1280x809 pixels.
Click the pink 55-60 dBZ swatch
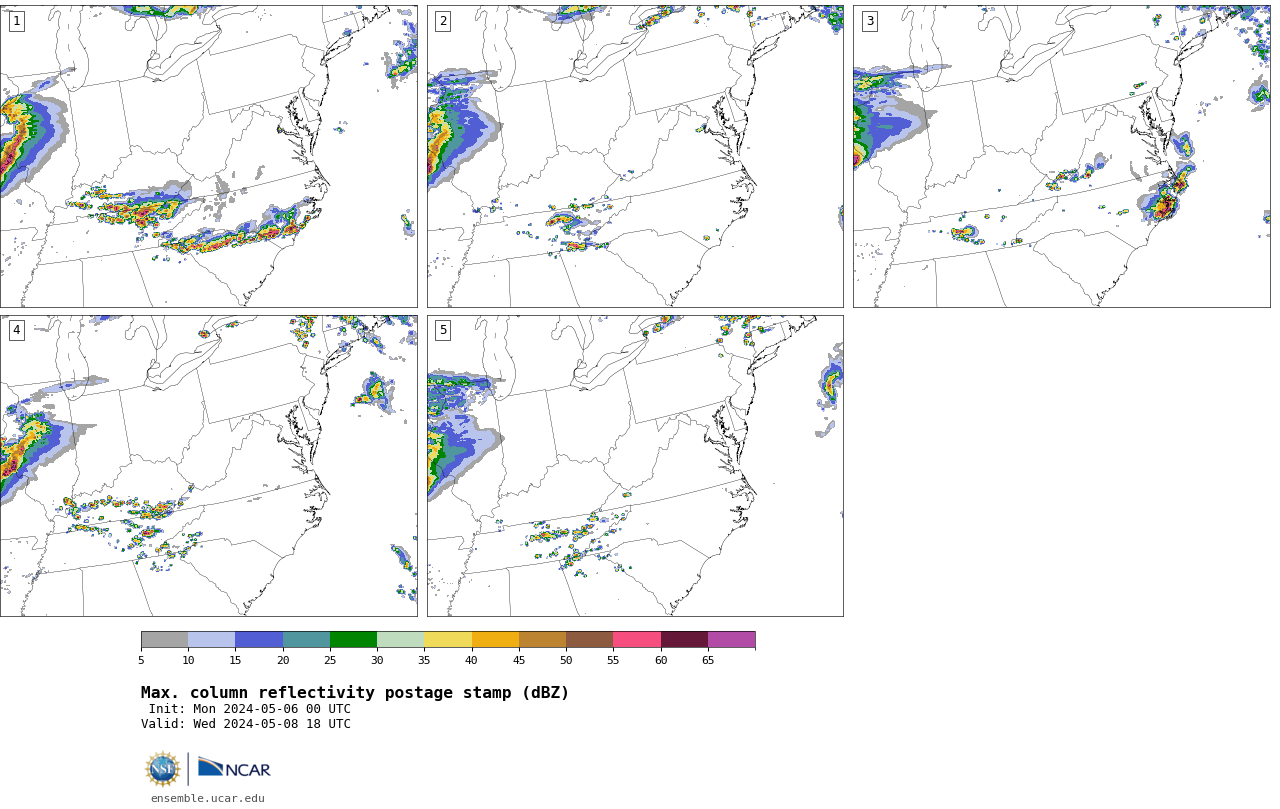637,640
